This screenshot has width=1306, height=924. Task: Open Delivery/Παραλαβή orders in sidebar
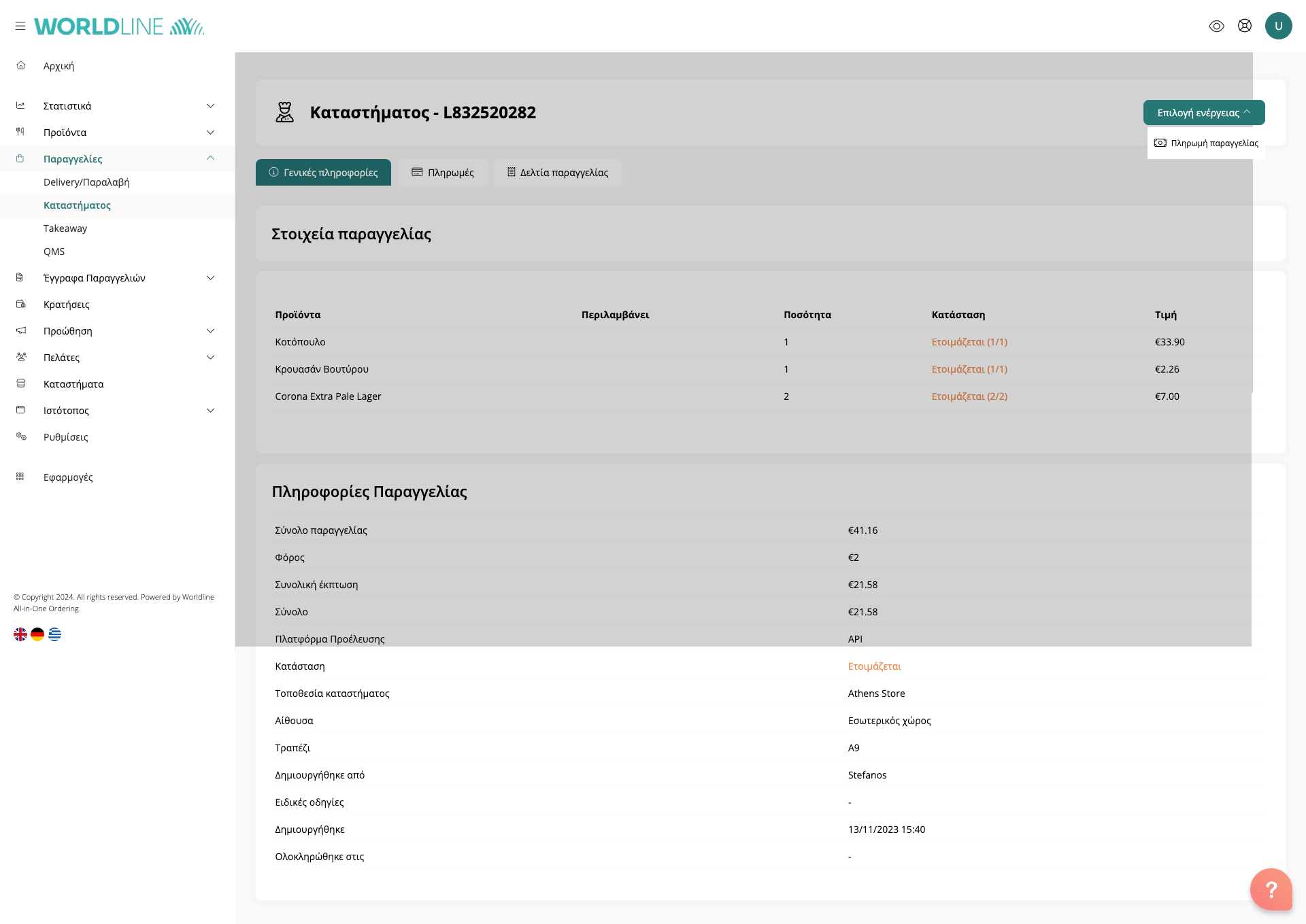(86, 182)
